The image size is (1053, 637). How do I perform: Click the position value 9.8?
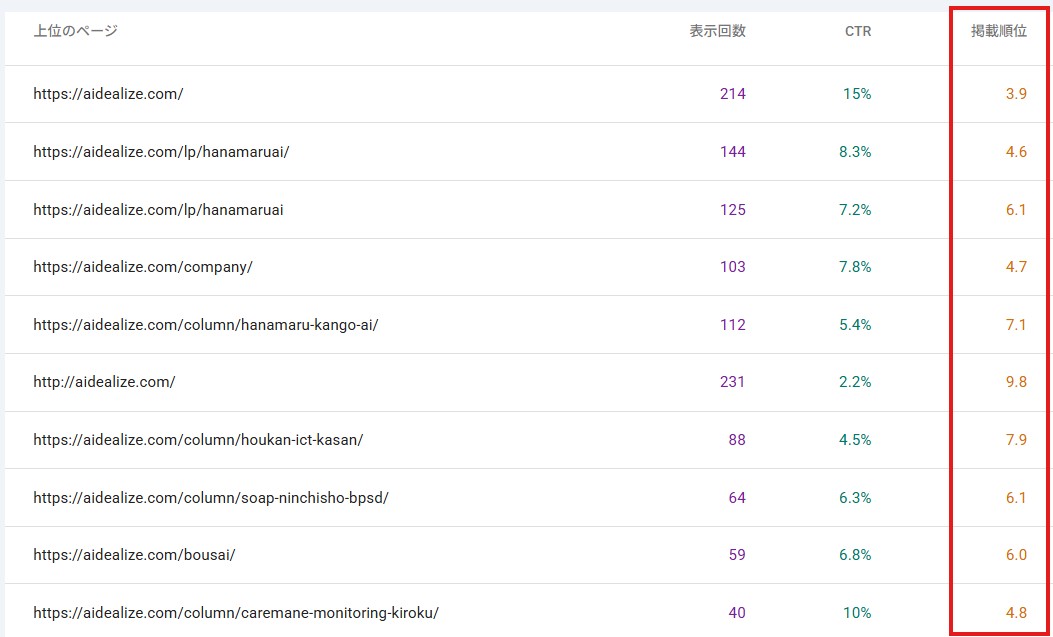point(1016,382)
